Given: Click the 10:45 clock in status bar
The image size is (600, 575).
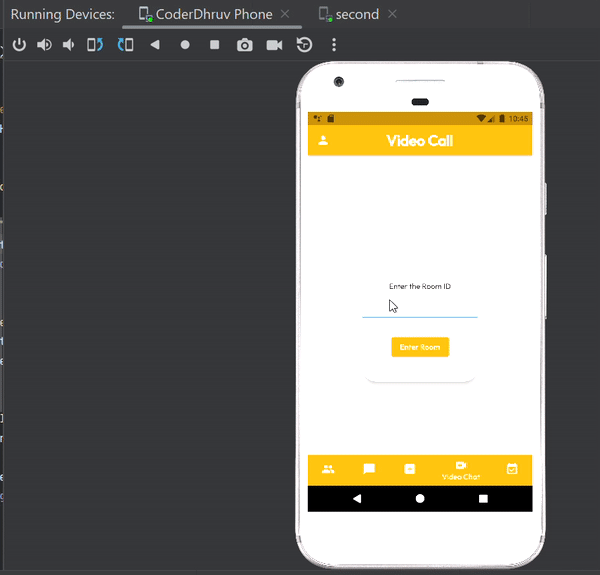Looking at the screenshot, I should coord(518,119).
